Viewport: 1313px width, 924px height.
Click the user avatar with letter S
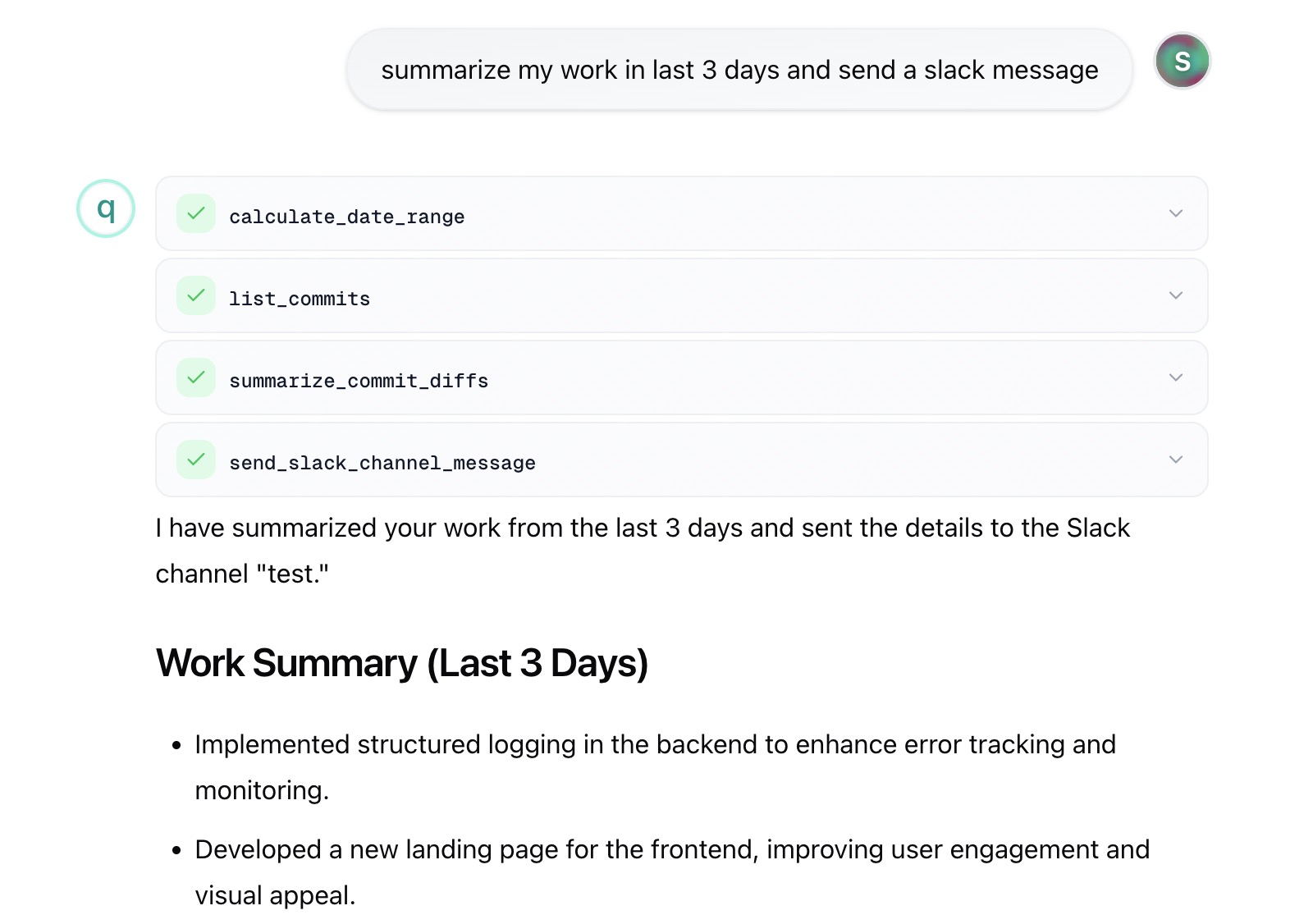1182,61
